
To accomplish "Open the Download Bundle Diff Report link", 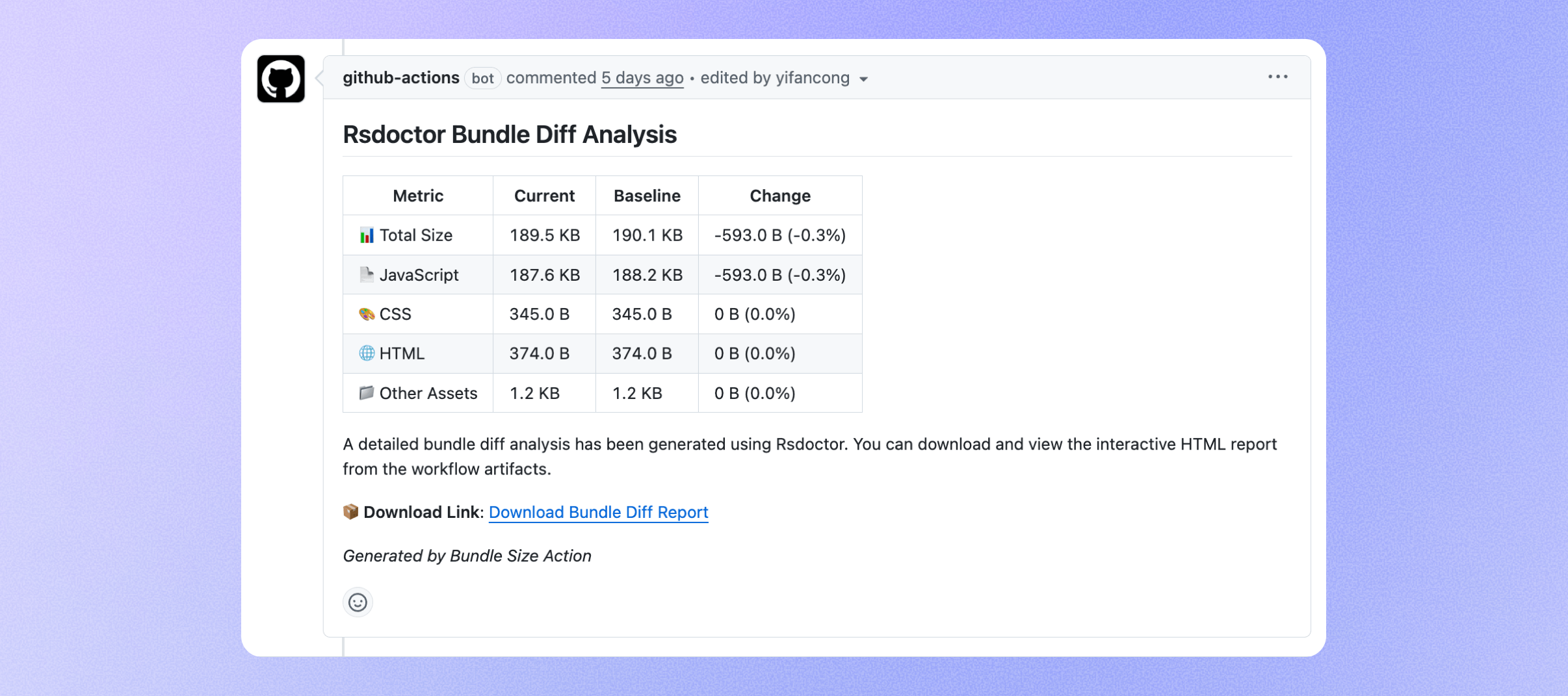I will click(599, 512).
